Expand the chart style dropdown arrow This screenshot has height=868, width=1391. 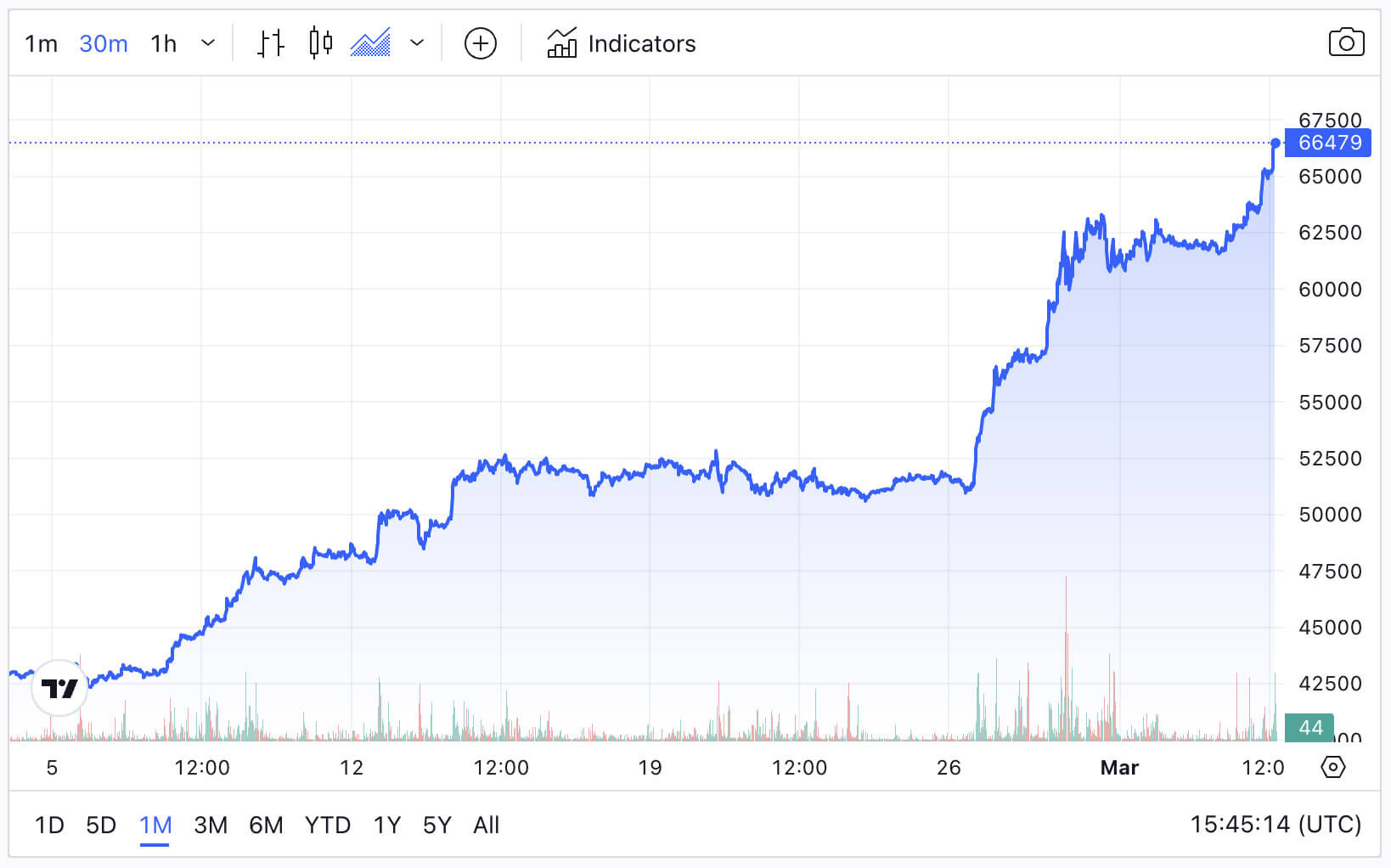(x=416, y=43)
